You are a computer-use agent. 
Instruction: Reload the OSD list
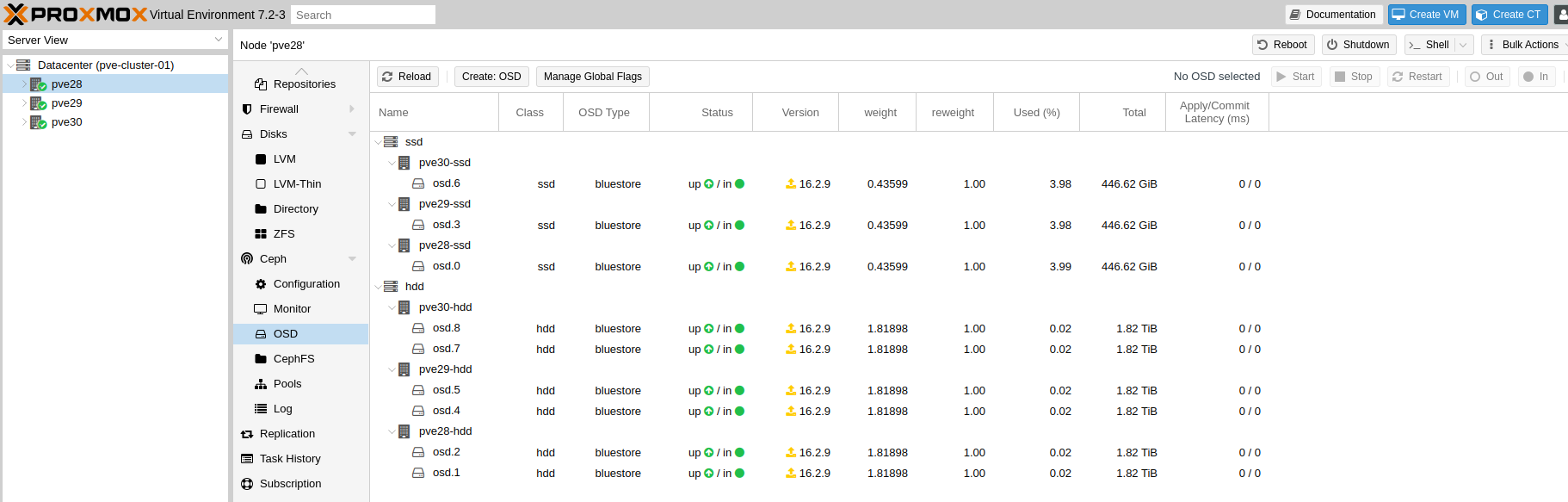(406, 77)
